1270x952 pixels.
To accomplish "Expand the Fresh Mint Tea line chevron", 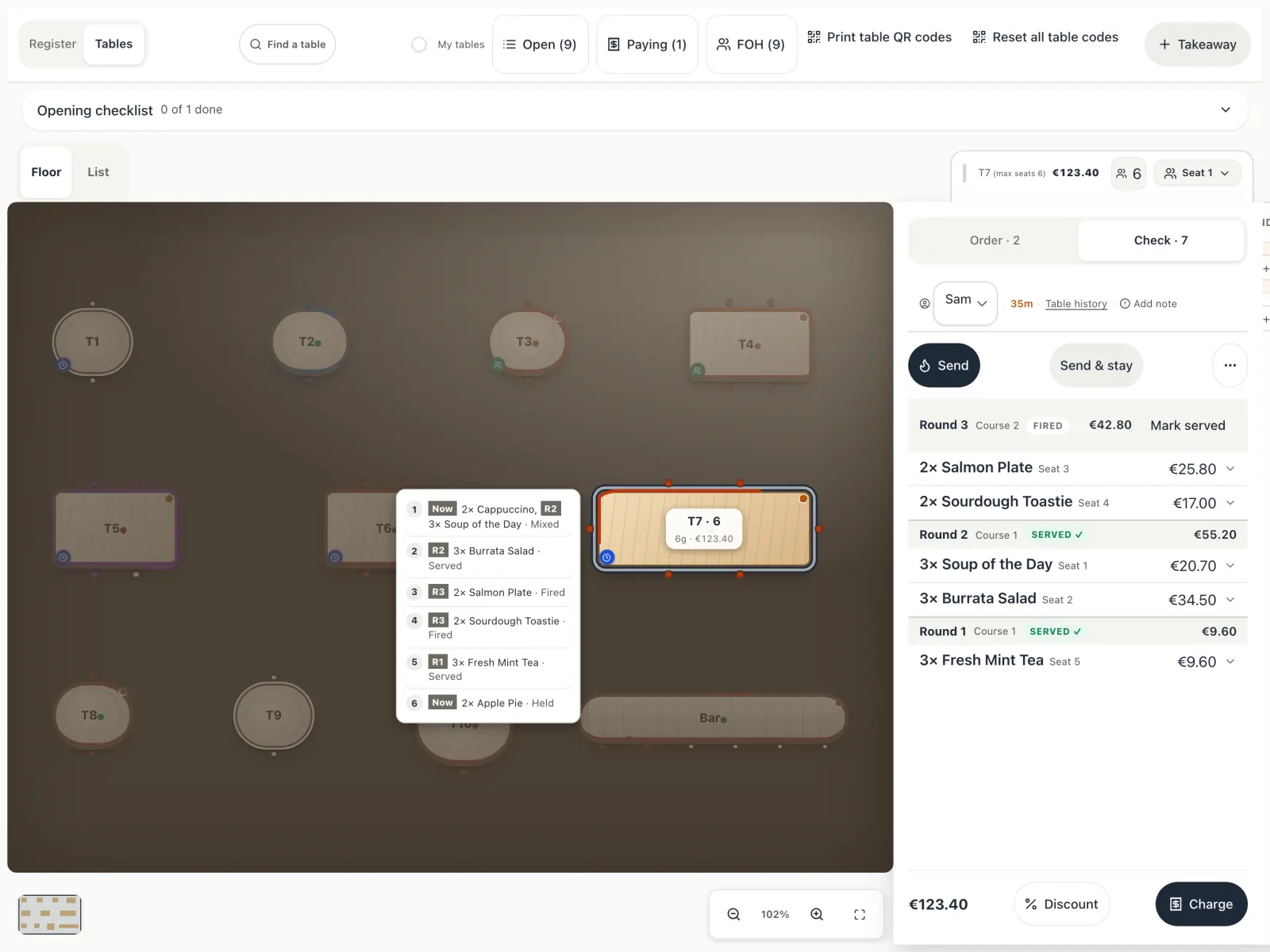I will 1230,662.
